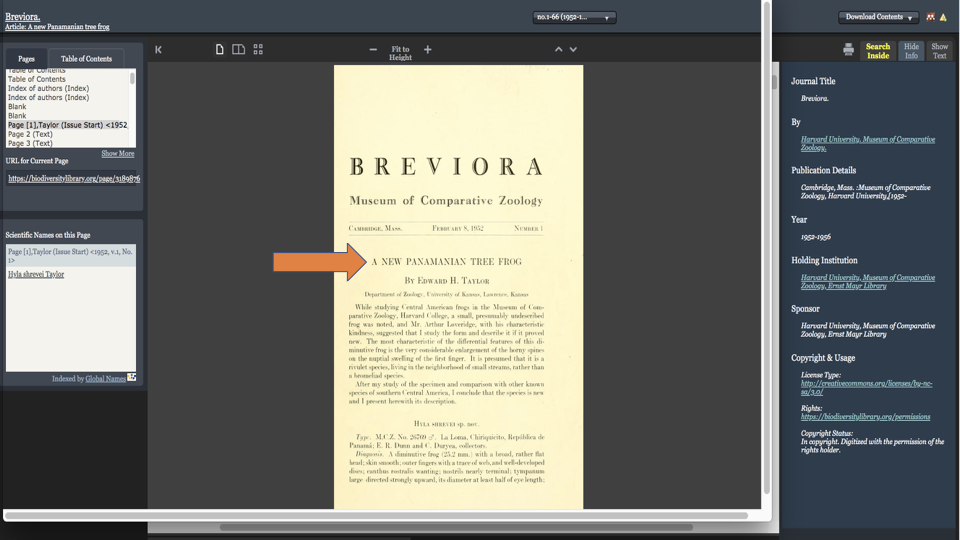Click the Mendeley icon near Download Contents
Screen dimensions: 960x540
tap(931, 17)
